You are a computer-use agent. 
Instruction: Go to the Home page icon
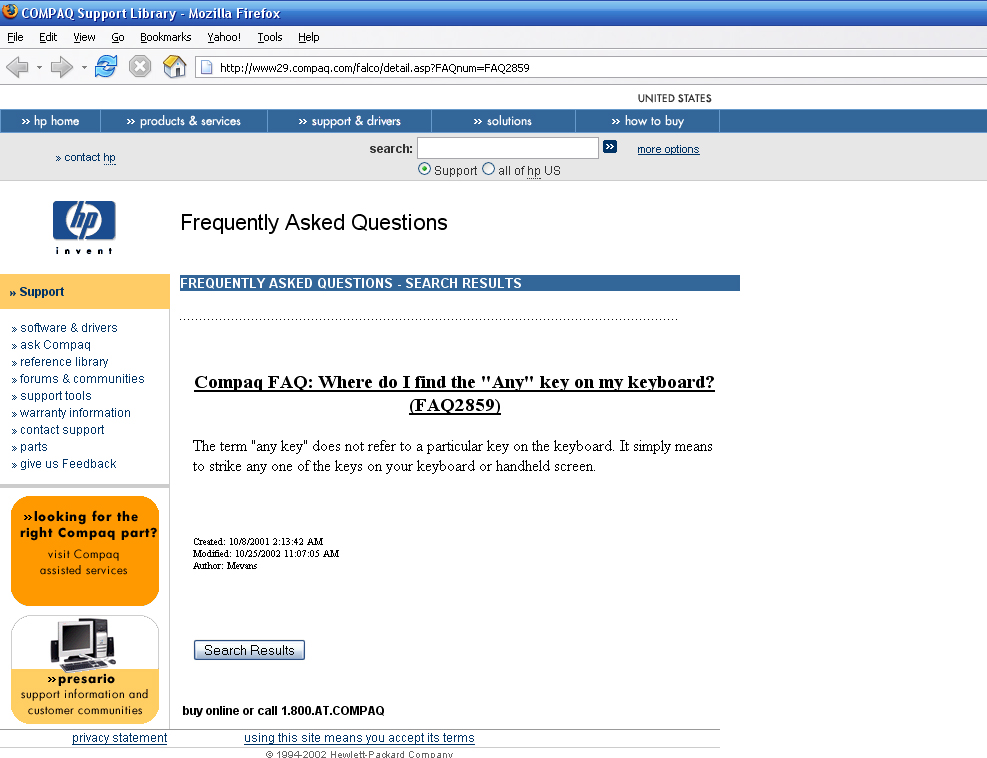(x=174, y=66)
